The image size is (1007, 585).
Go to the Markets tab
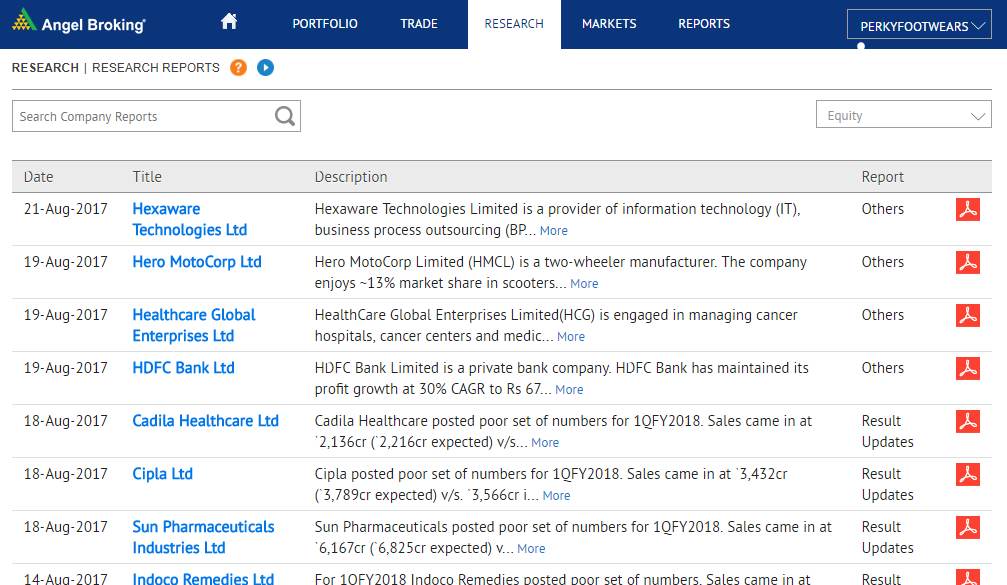click(x=608, y=24)
